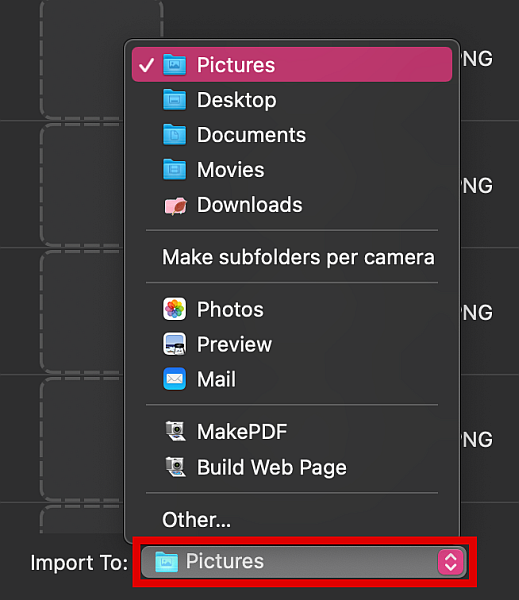
Task: Select the Photos menu item label
Action: pyautogui.click(x=230, y=309)
